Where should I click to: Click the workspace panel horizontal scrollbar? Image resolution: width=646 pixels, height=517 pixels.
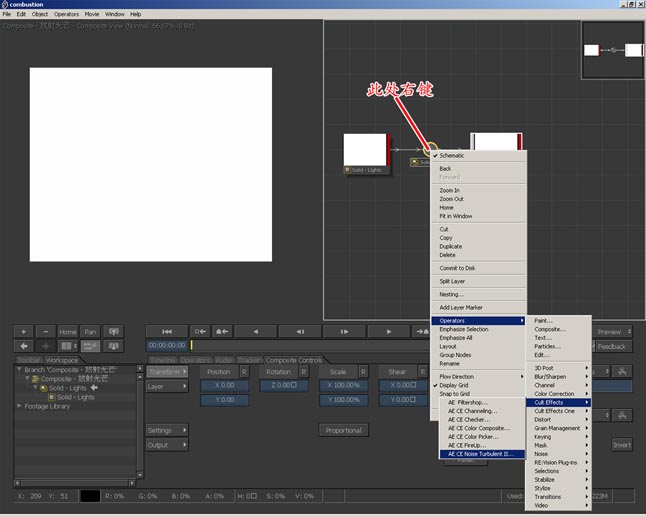pos(75,483)
